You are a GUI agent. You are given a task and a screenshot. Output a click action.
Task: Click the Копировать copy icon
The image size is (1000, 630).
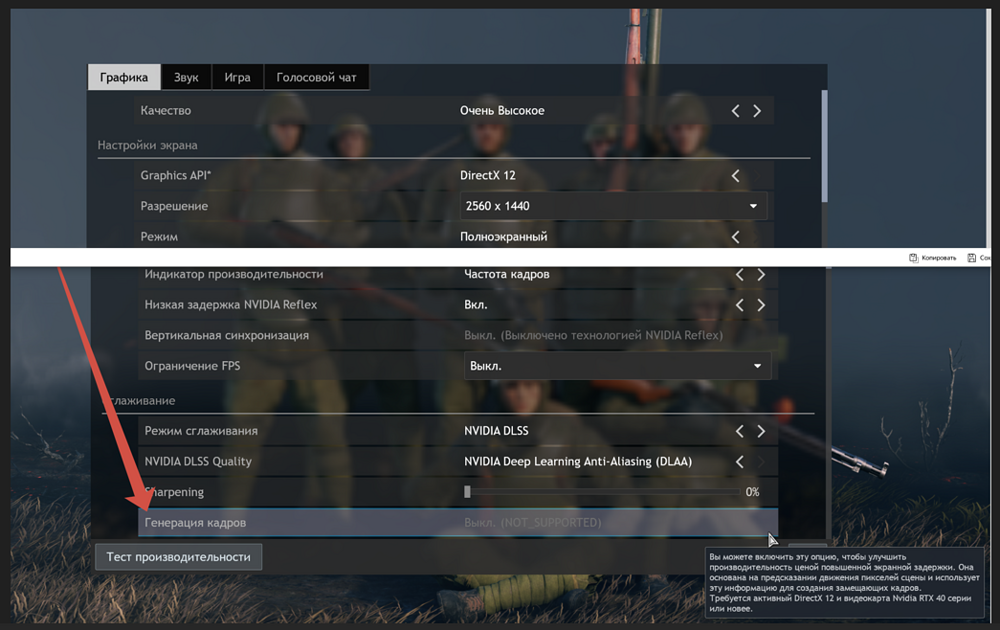click(913, 258)
